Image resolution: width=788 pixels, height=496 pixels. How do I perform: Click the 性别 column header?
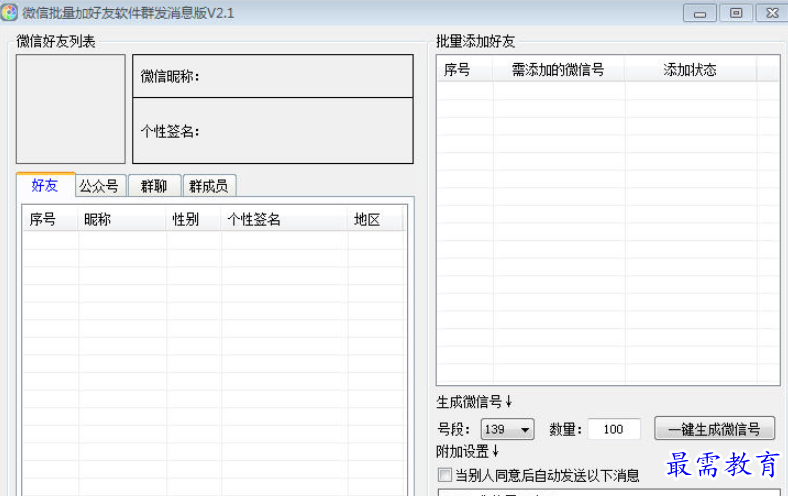[x=193, y=219]
